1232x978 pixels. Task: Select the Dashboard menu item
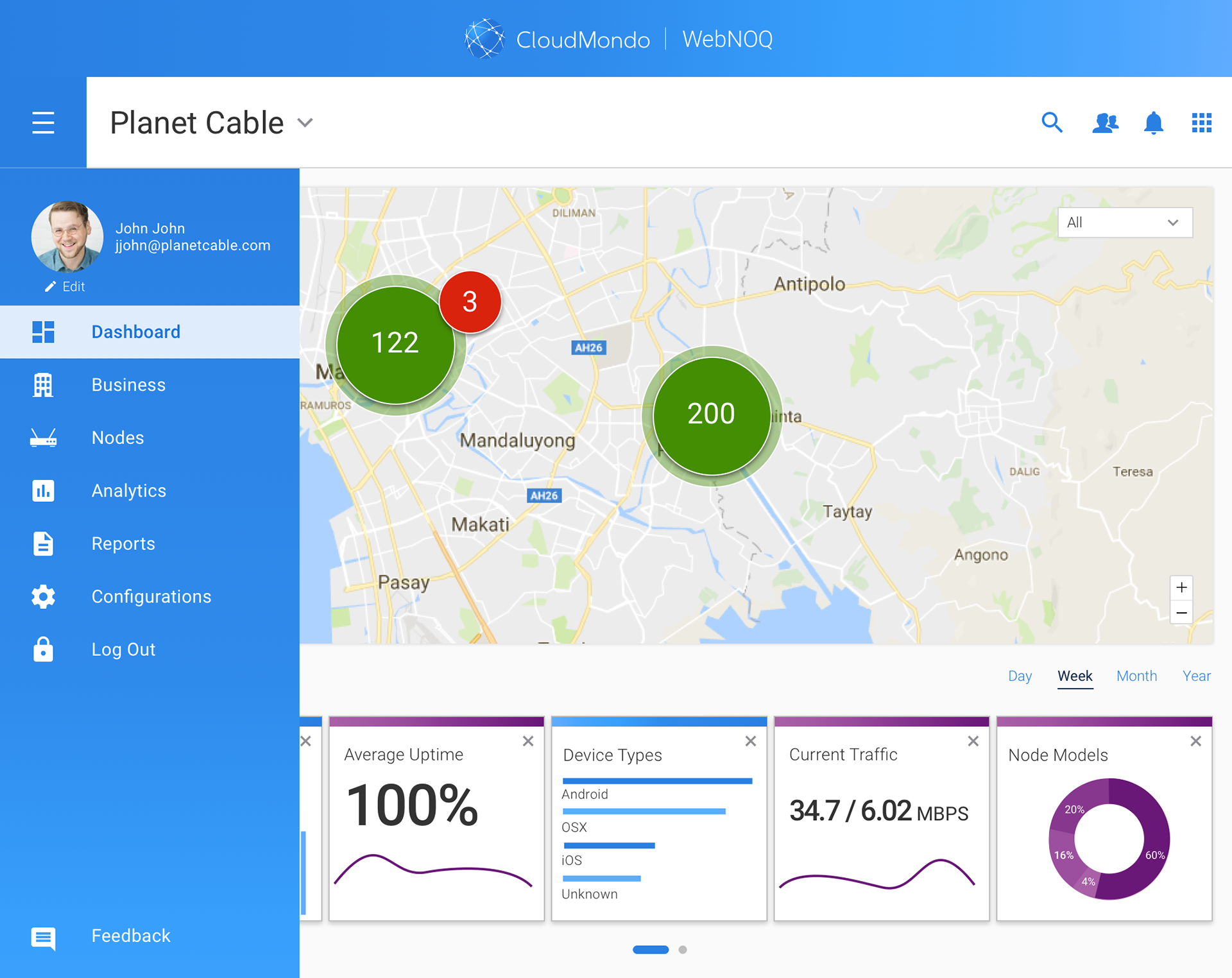pyautogui.click(x=150, y=332)
